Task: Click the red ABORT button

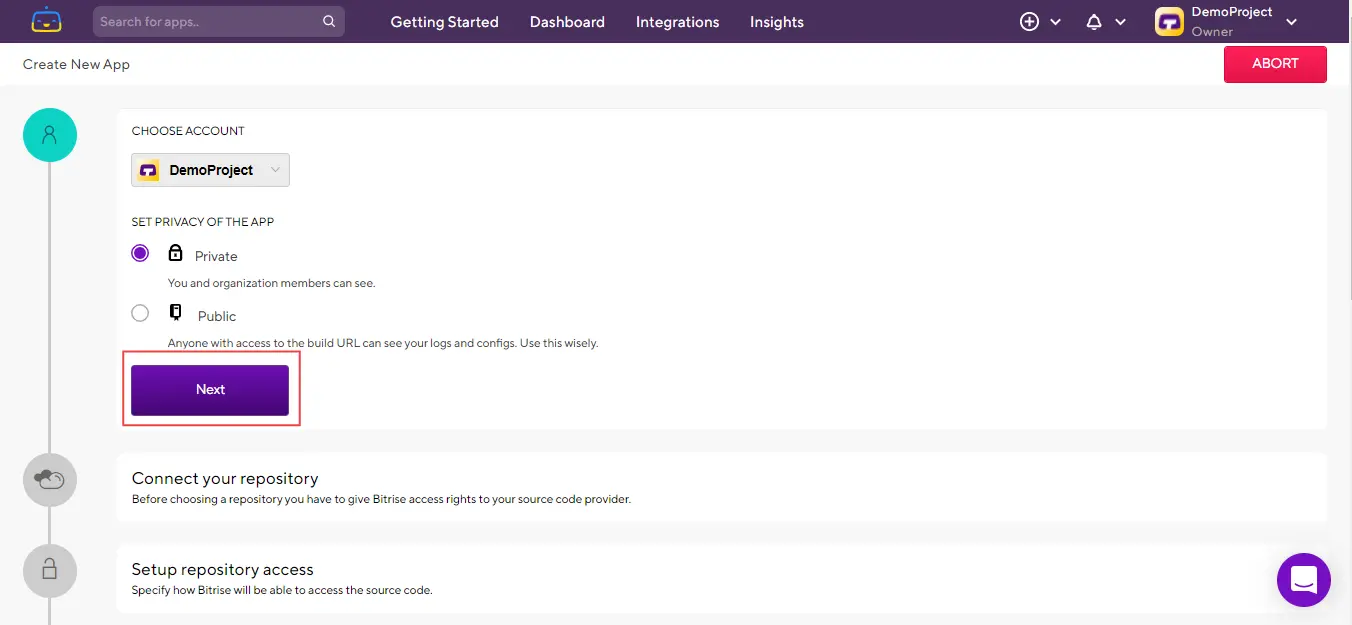Action: coord(1275,64)
